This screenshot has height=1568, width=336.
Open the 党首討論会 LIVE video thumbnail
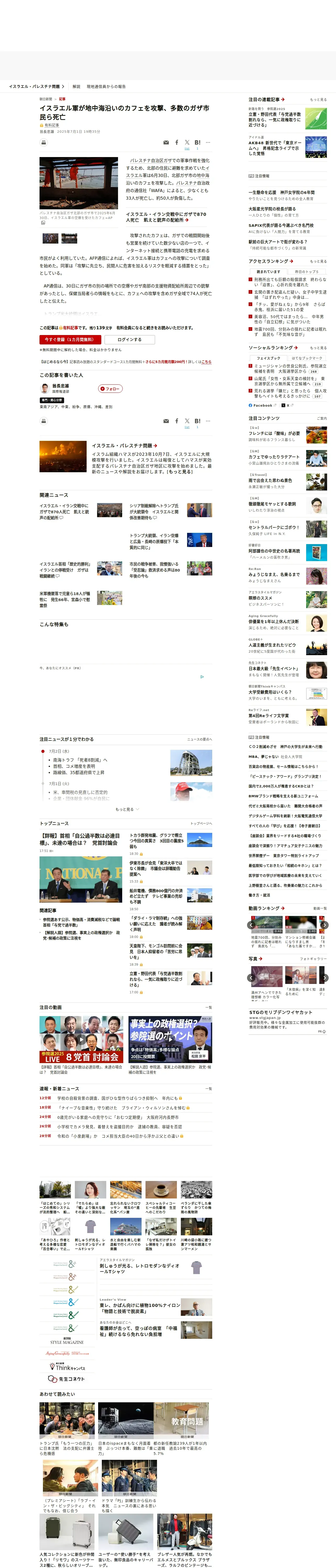81,1039
